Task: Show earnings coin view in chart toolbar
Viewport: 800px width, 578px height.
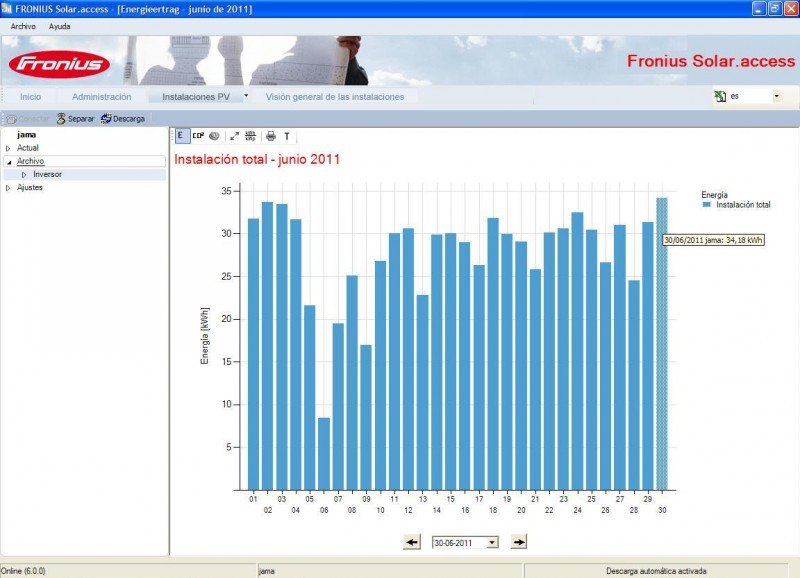Action: pos(214,136)
